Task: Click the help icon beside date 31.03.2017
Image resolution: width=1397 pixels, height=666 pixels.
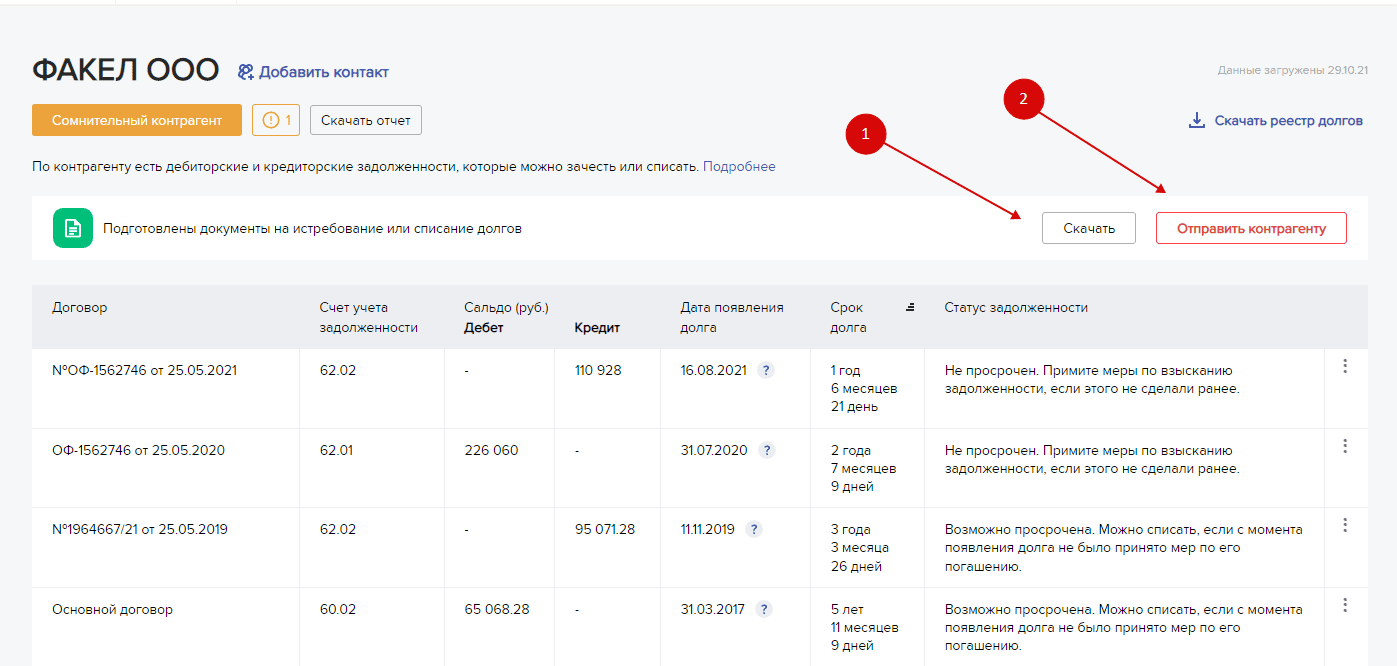Action: pos(764,609)
